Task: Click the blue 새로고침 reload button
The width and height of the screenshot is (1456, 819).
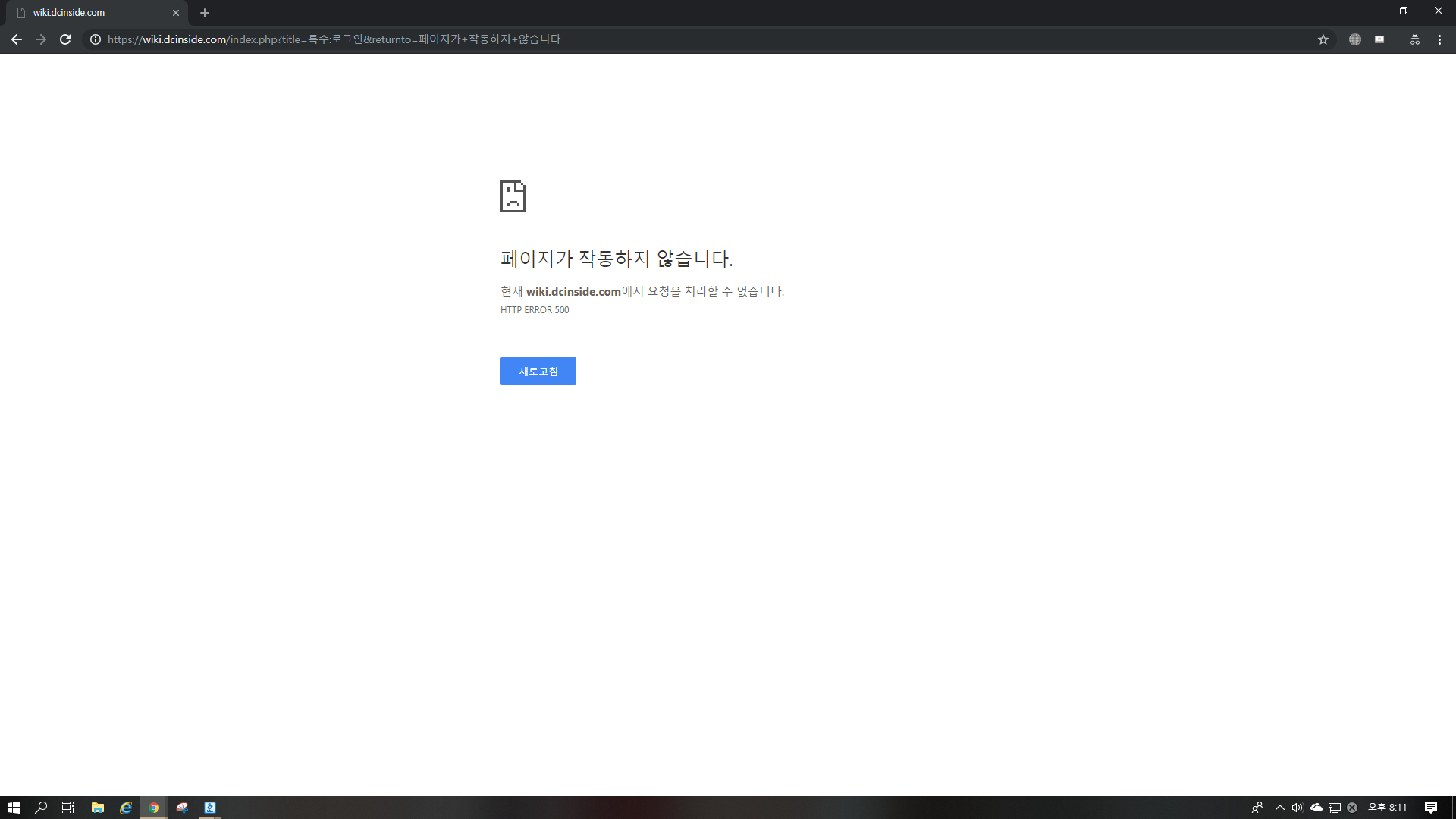Action: click(538, 371)
